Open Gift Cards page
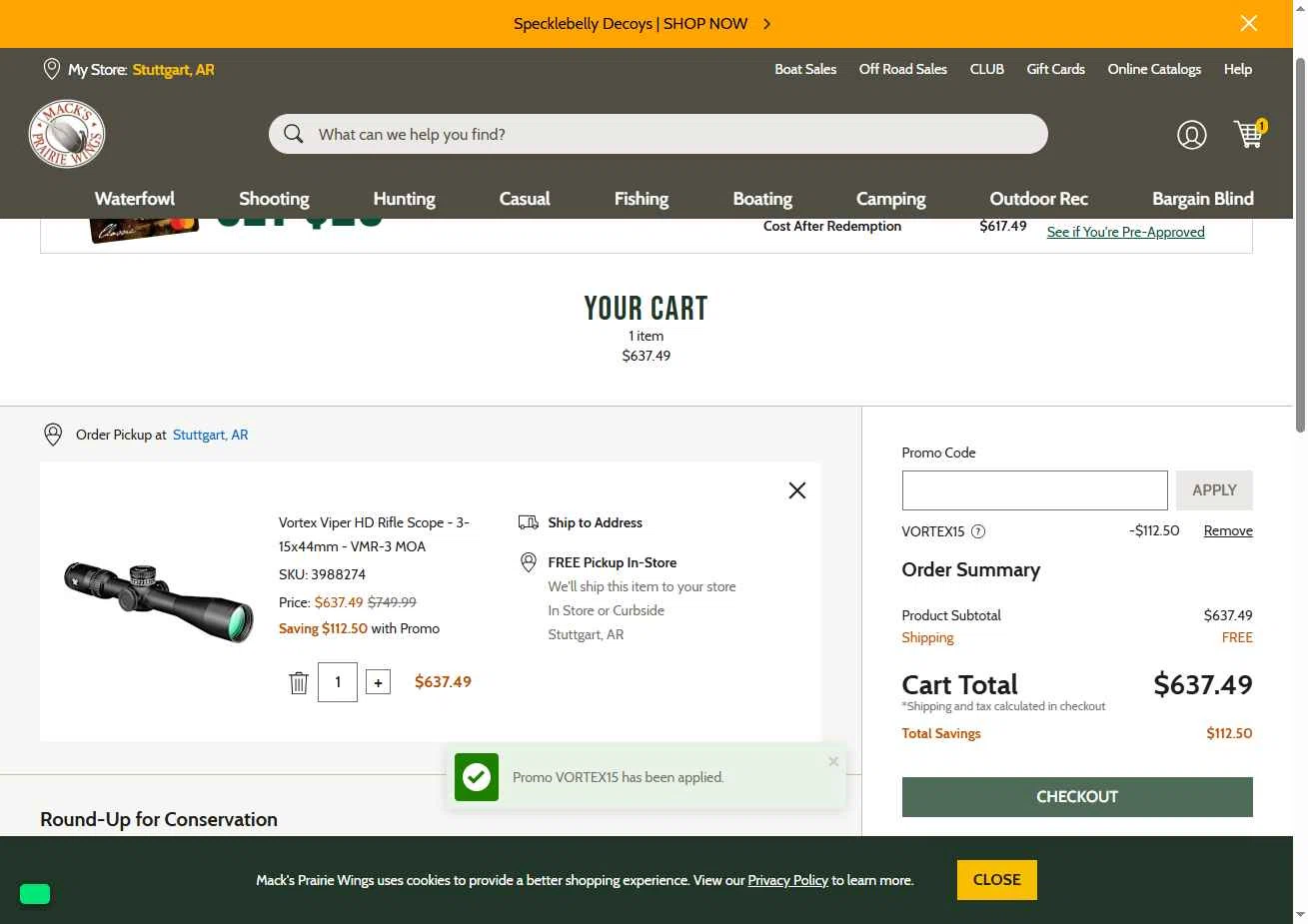The image size is (1308, 924). (1055, 69)
